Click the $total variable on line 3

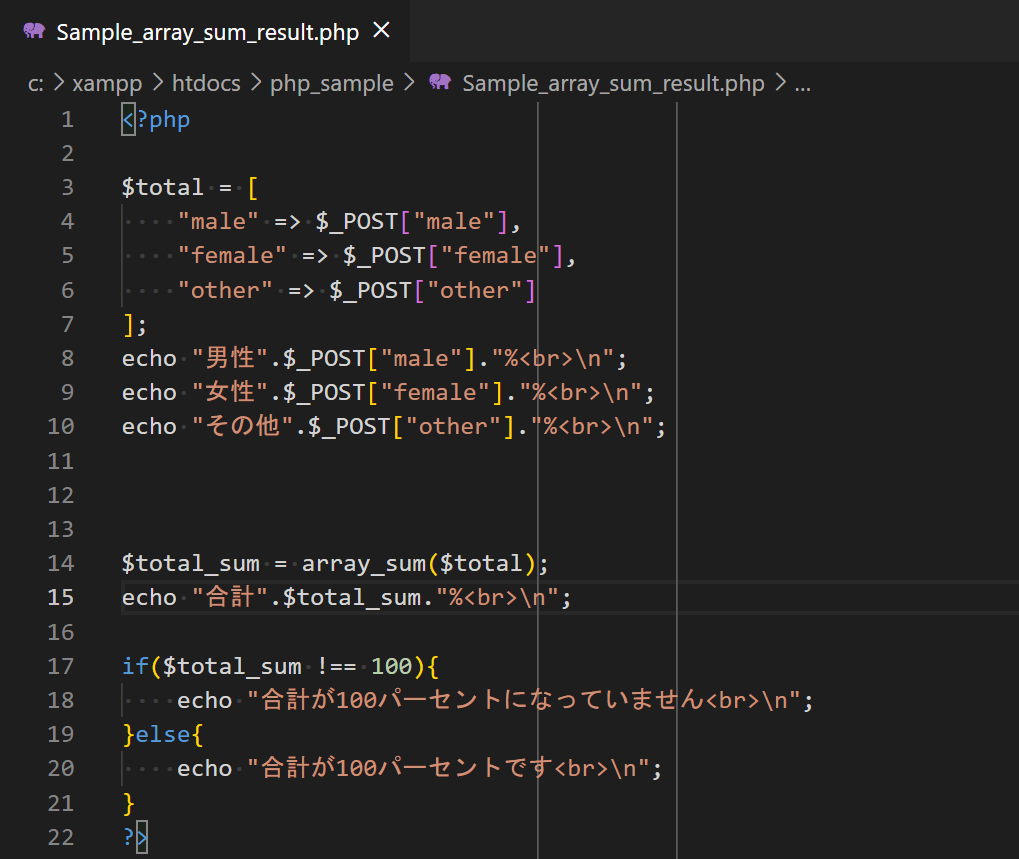pos(162,188)
